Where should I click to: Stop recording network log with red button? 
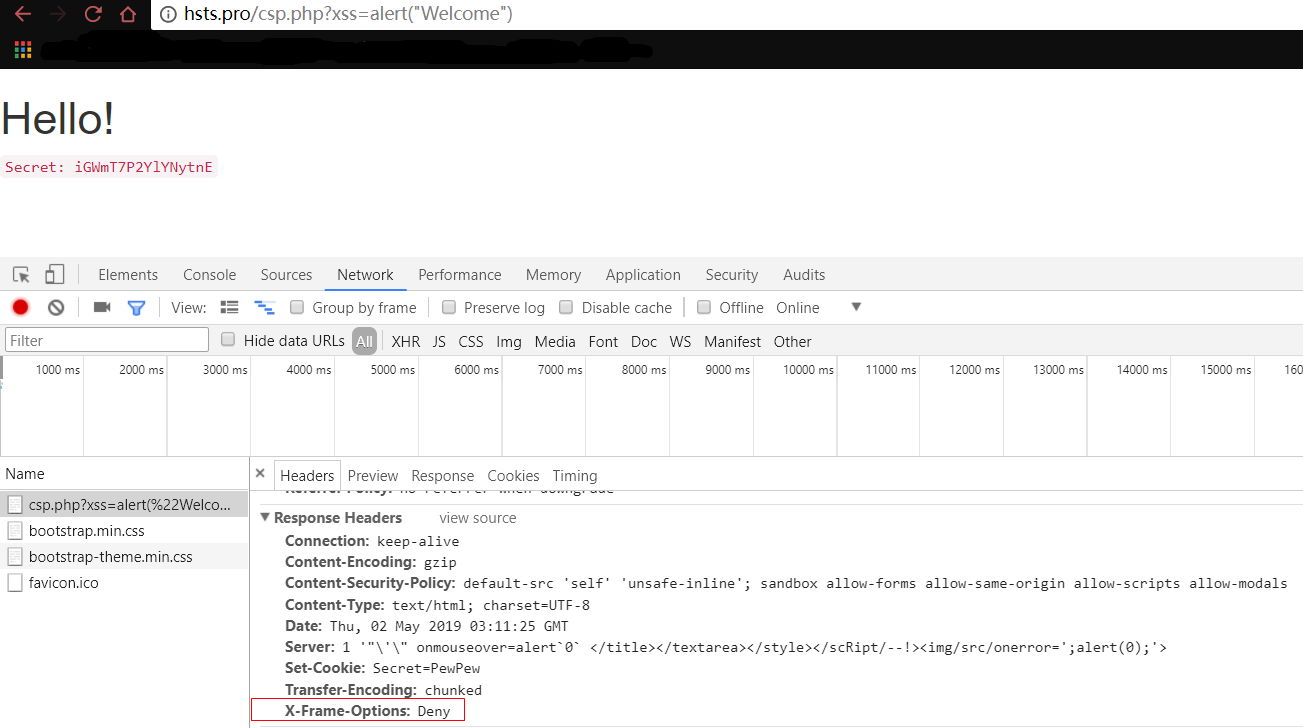coord(20,308)
